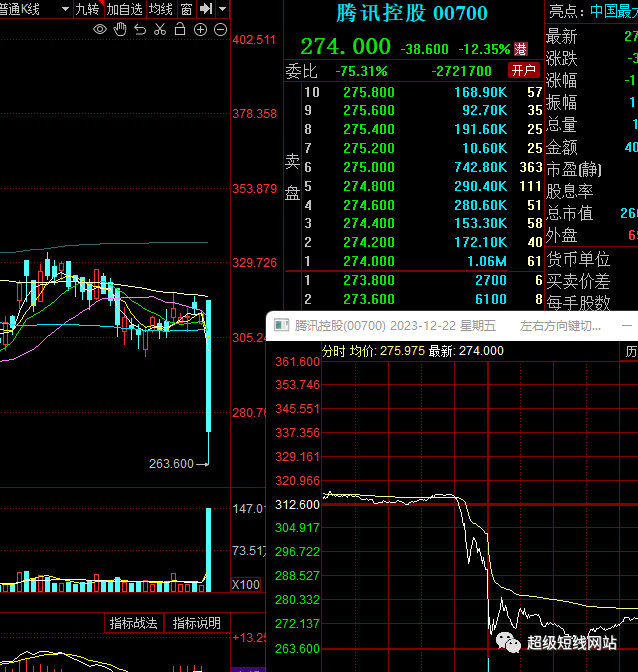Click the last tall volume bar

(x=209, y=550)
